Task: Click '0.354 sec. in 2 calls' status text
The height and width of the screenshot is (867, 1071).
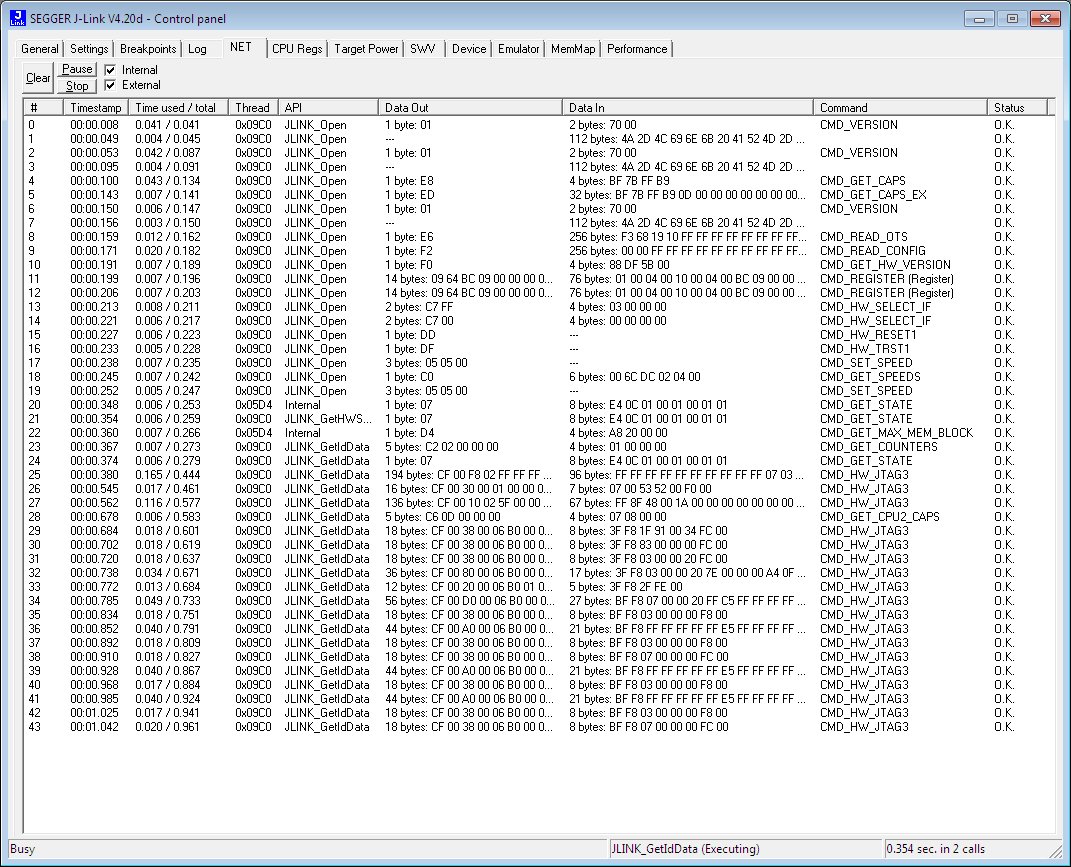Action: 936,849
